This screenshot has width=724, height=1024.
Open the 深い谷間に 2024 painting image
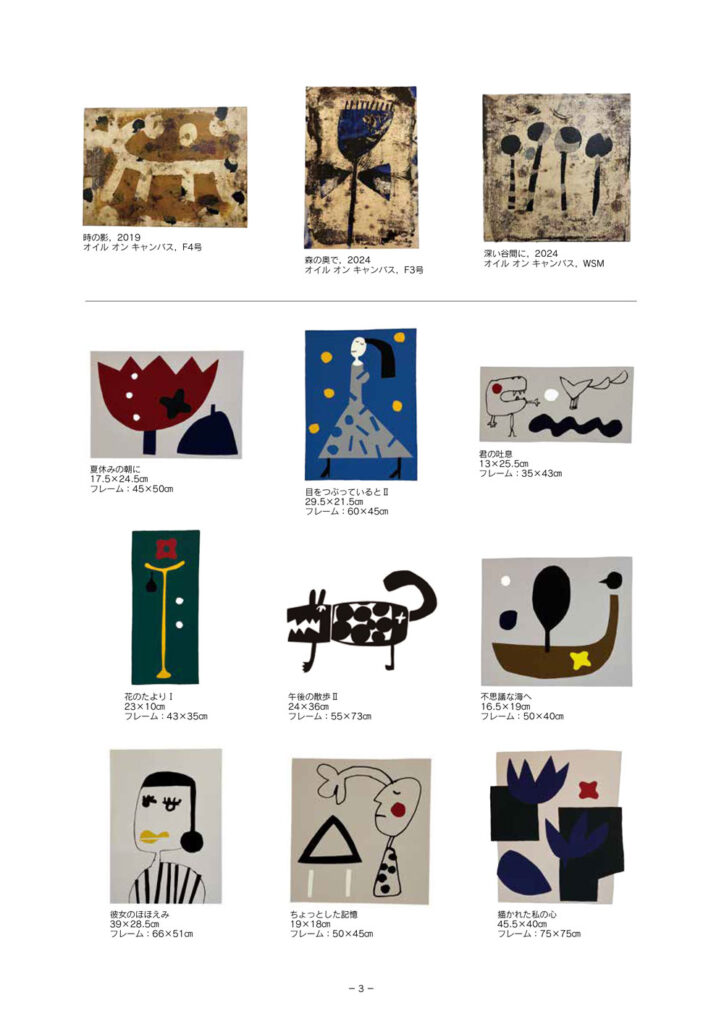point(556,168)
